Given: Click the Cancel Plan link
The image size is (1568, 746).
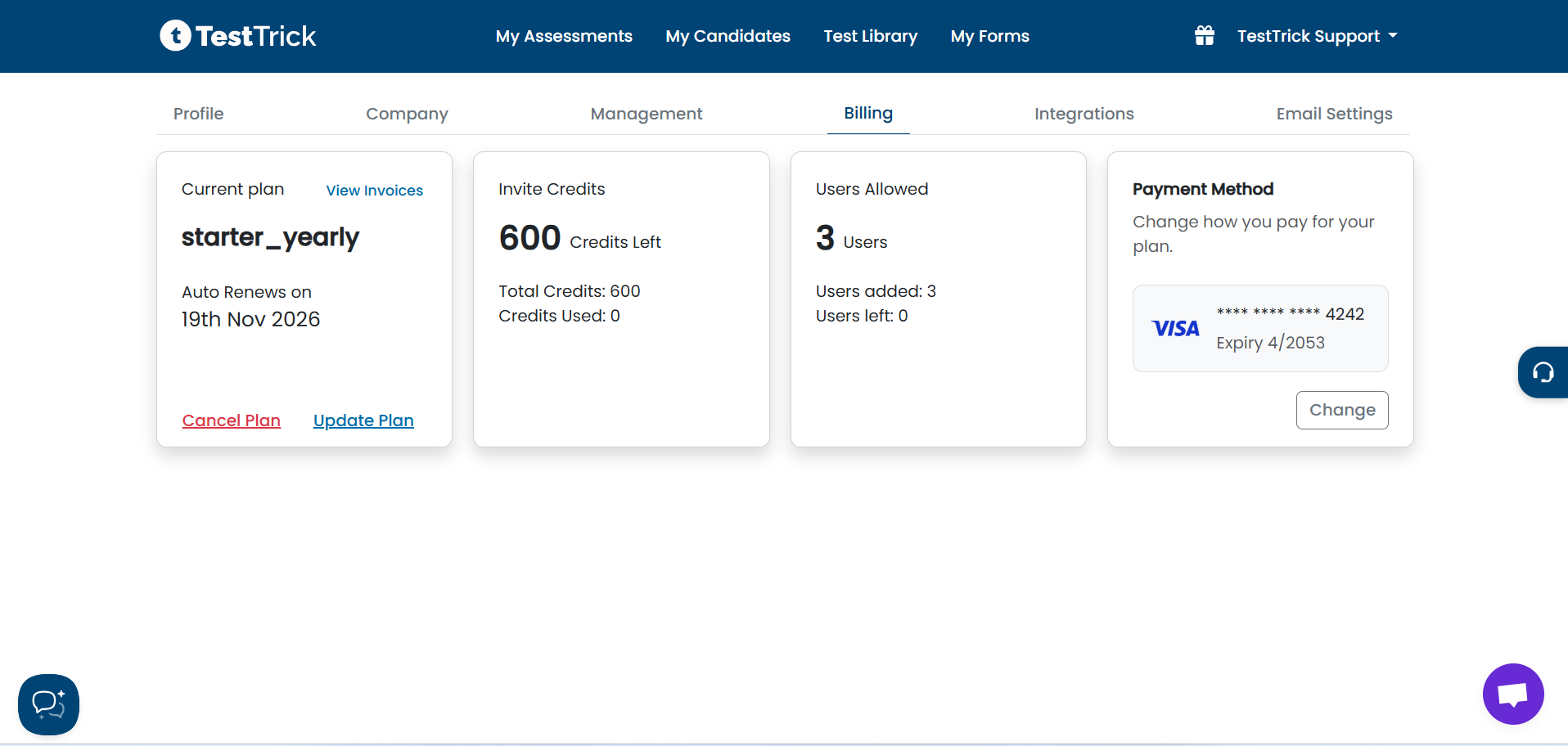Looking at the screenshot, I should tap(232, 420).
